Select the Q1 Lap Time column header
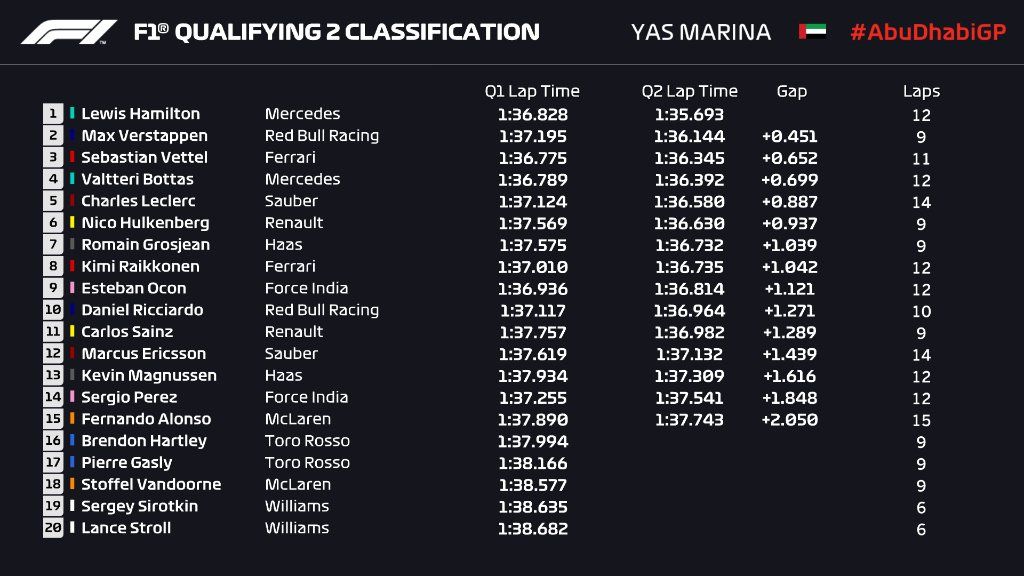This screenshot has height=576, width=1024. tap(532, 91)
